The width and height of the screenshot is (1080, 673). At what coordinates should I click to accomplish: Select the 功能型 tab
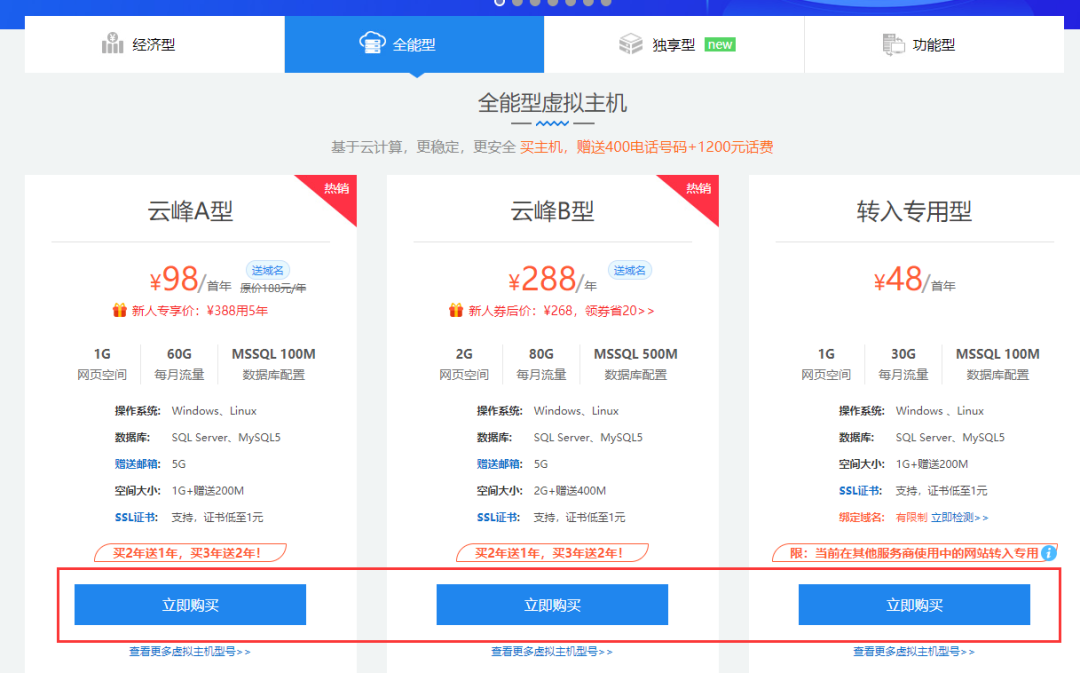click(934, 44)
